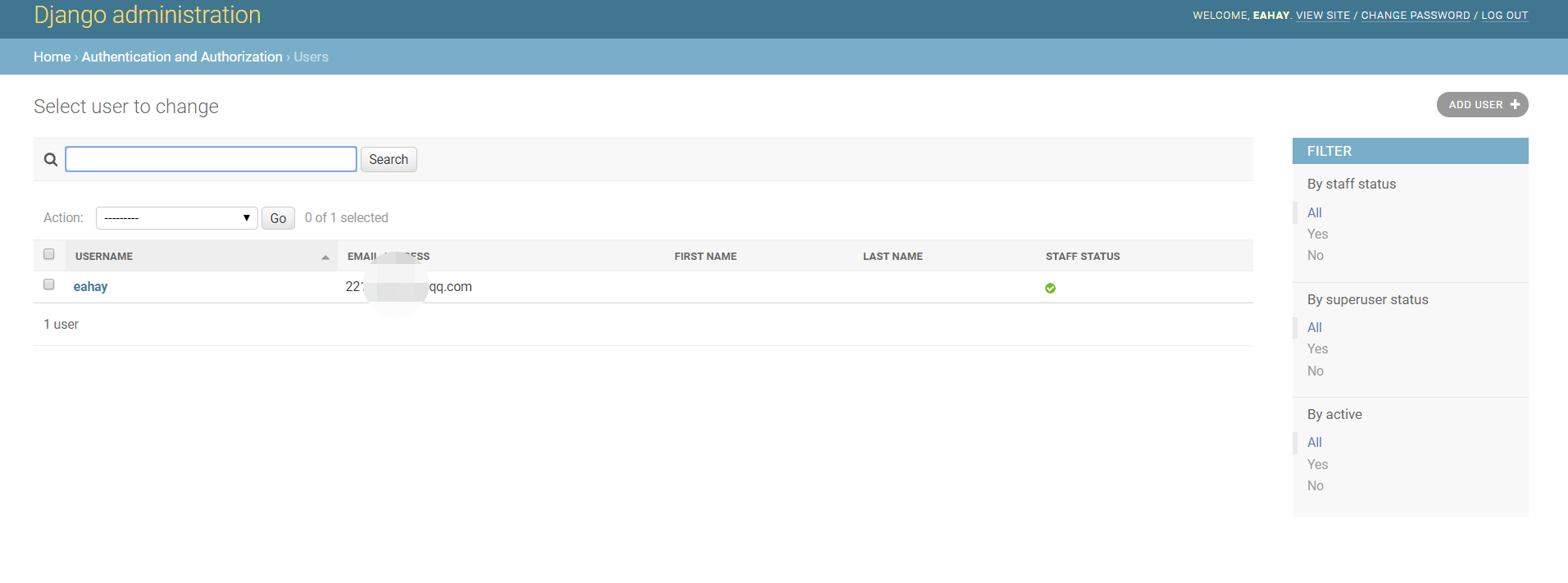Screen dimensions: 1568x583
Task: Click the 'By active' heading
Action: [x=1334, y=414]
